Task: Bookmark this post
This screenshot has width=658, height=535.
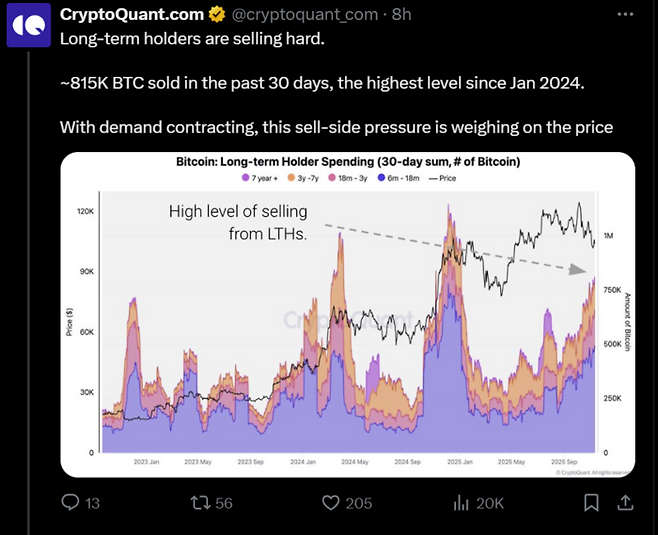Action: pyautogui.click(x=593, y=502)
